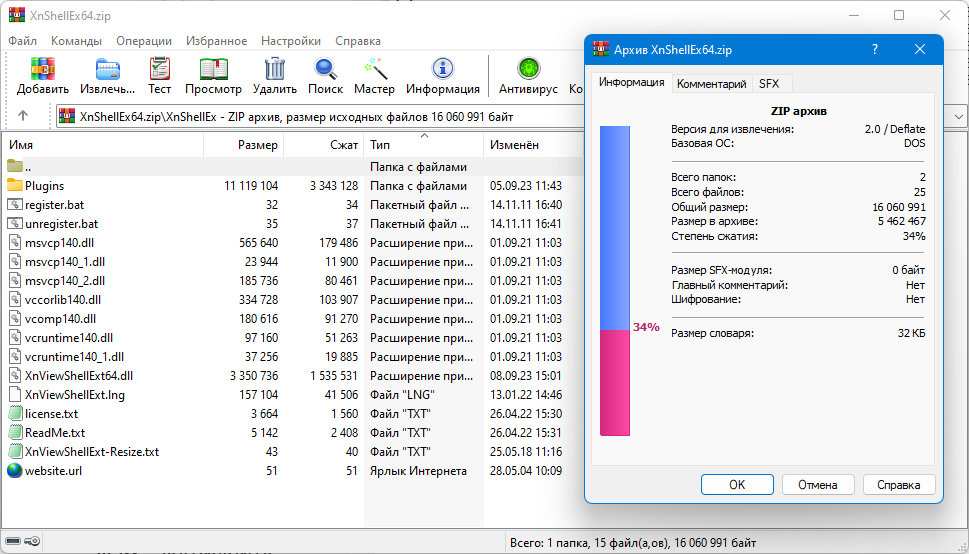Screen dimensions: 969x554
Task: Click the help question mark in dialog title
Action: click(x=874, y=49)
